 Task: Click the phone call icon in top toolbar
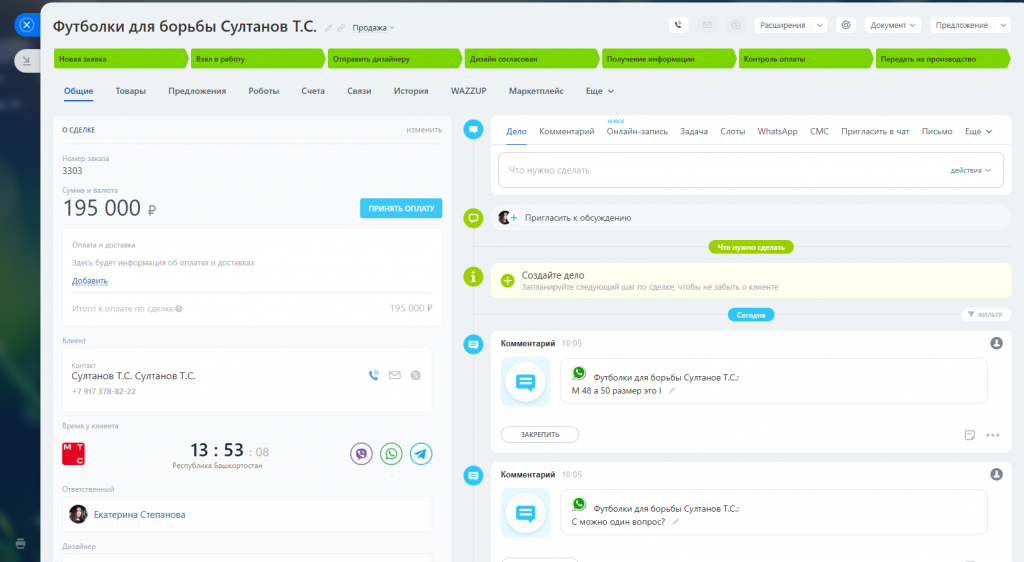coord(679,25)
